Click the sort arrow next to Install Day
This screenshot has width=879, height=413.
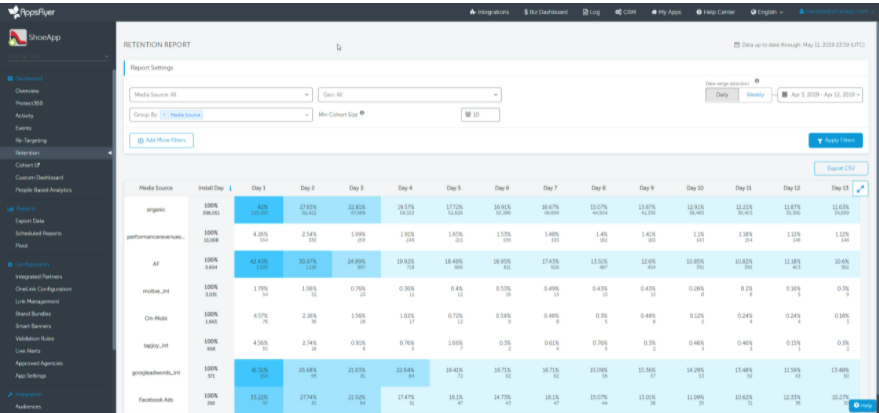tap(230, 188)
